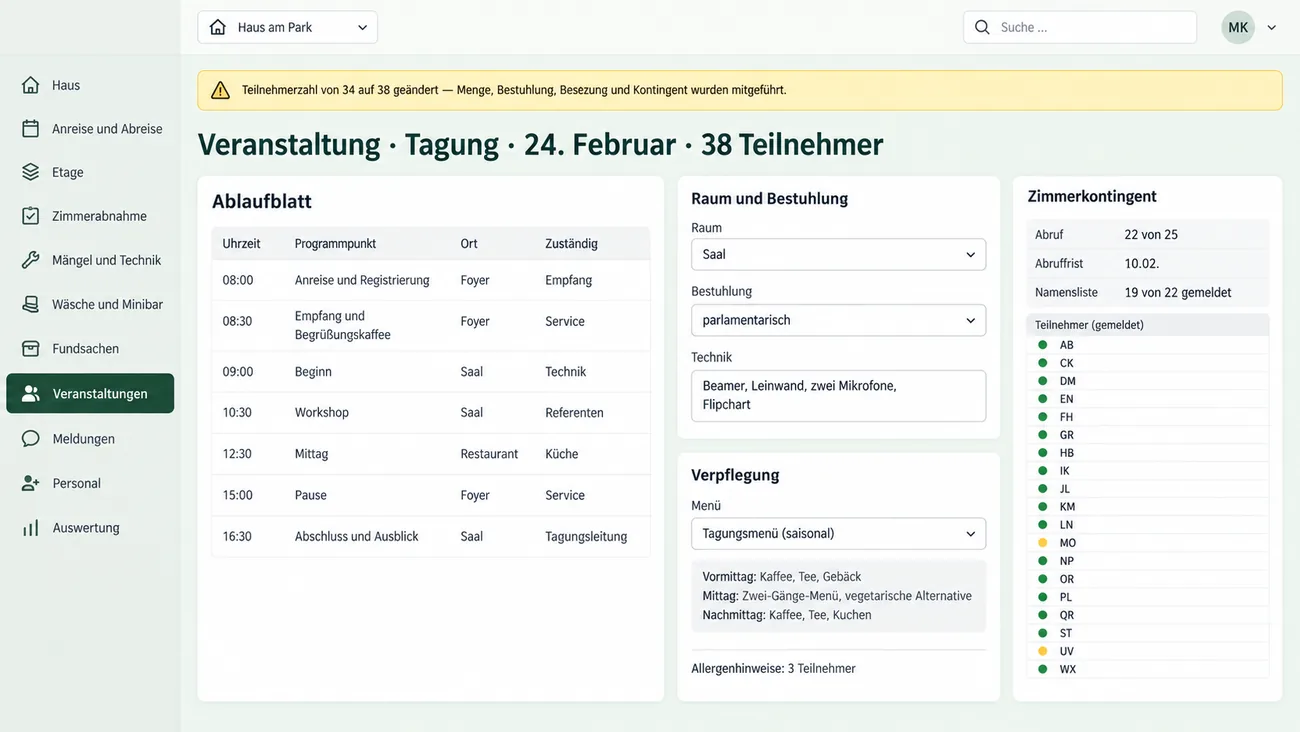Click the yellow status dot for UV
Viewport: 1300px width, 732px height.
pos(1042,651)
